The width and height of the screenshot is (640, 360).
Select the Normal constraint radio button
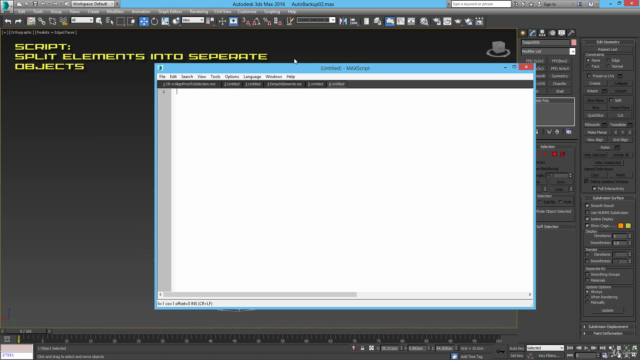click(608, 66)
